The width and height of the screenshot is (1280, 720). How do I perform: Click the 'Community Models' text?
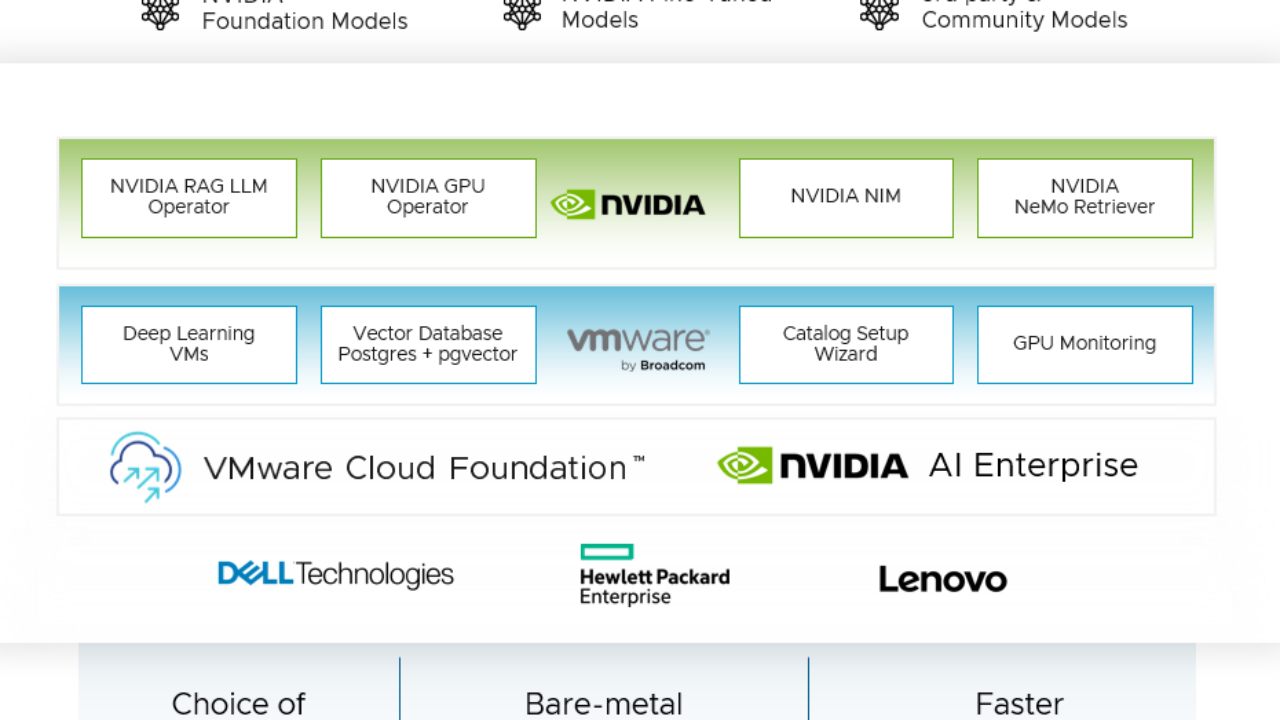point(1025,20)
